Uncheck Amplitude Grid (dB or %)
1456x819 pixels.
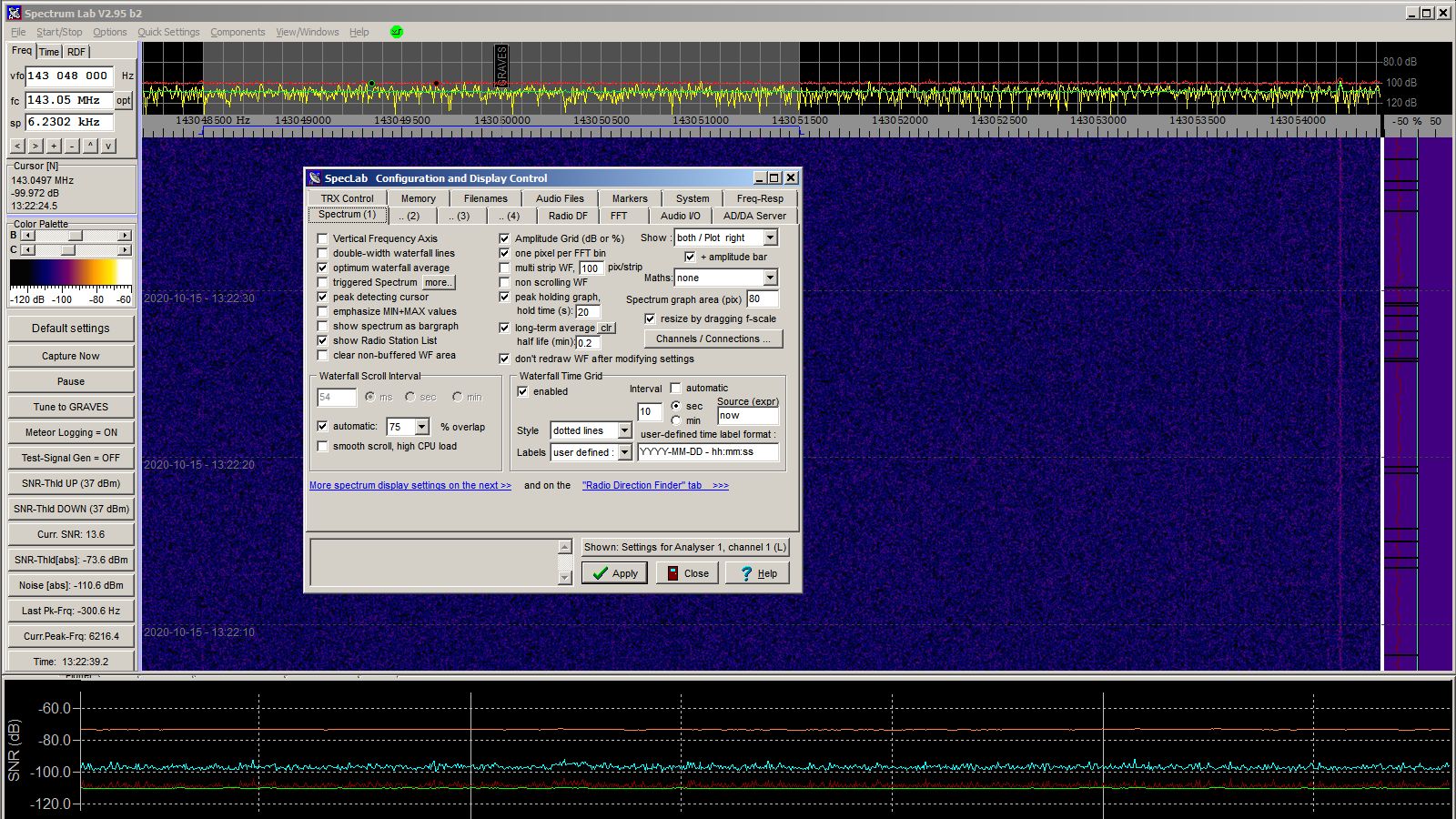click(x=504, y=238)
